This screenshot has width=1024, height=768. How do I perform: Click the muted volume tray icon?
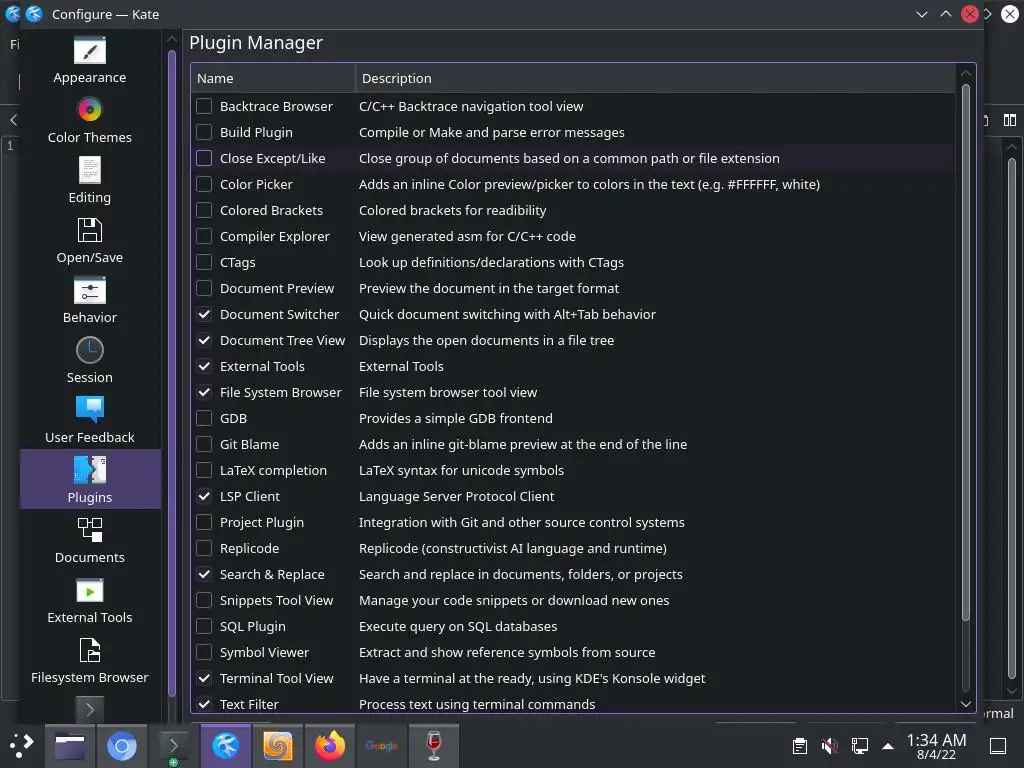click(x=829, y=746)
